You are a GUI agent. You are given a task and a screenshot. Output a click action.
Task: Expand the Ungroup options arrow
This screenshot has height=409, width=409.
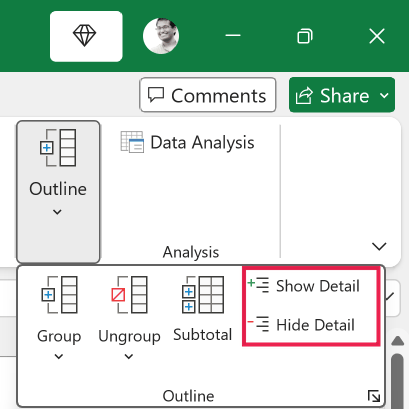point(129,356)
